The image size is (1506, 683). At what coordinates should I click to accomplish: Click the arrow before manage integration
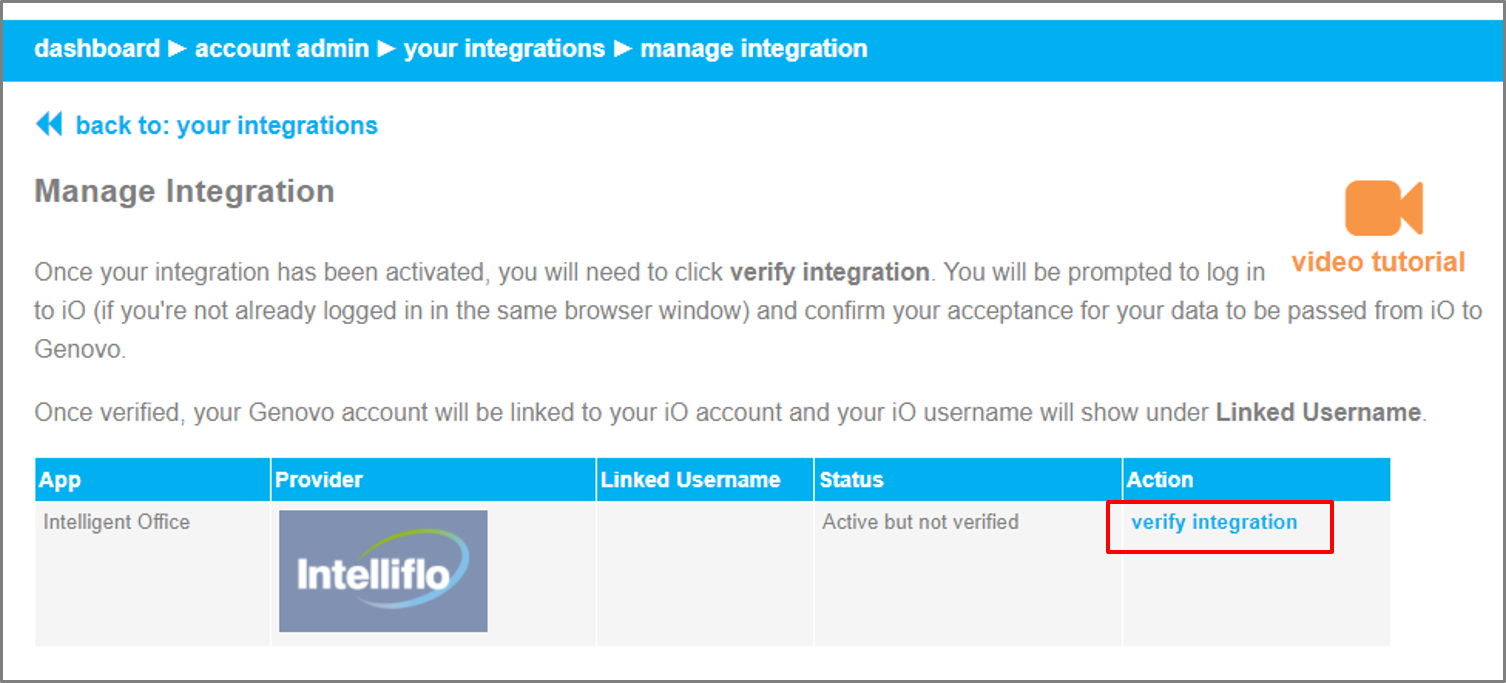coord(625,48)
